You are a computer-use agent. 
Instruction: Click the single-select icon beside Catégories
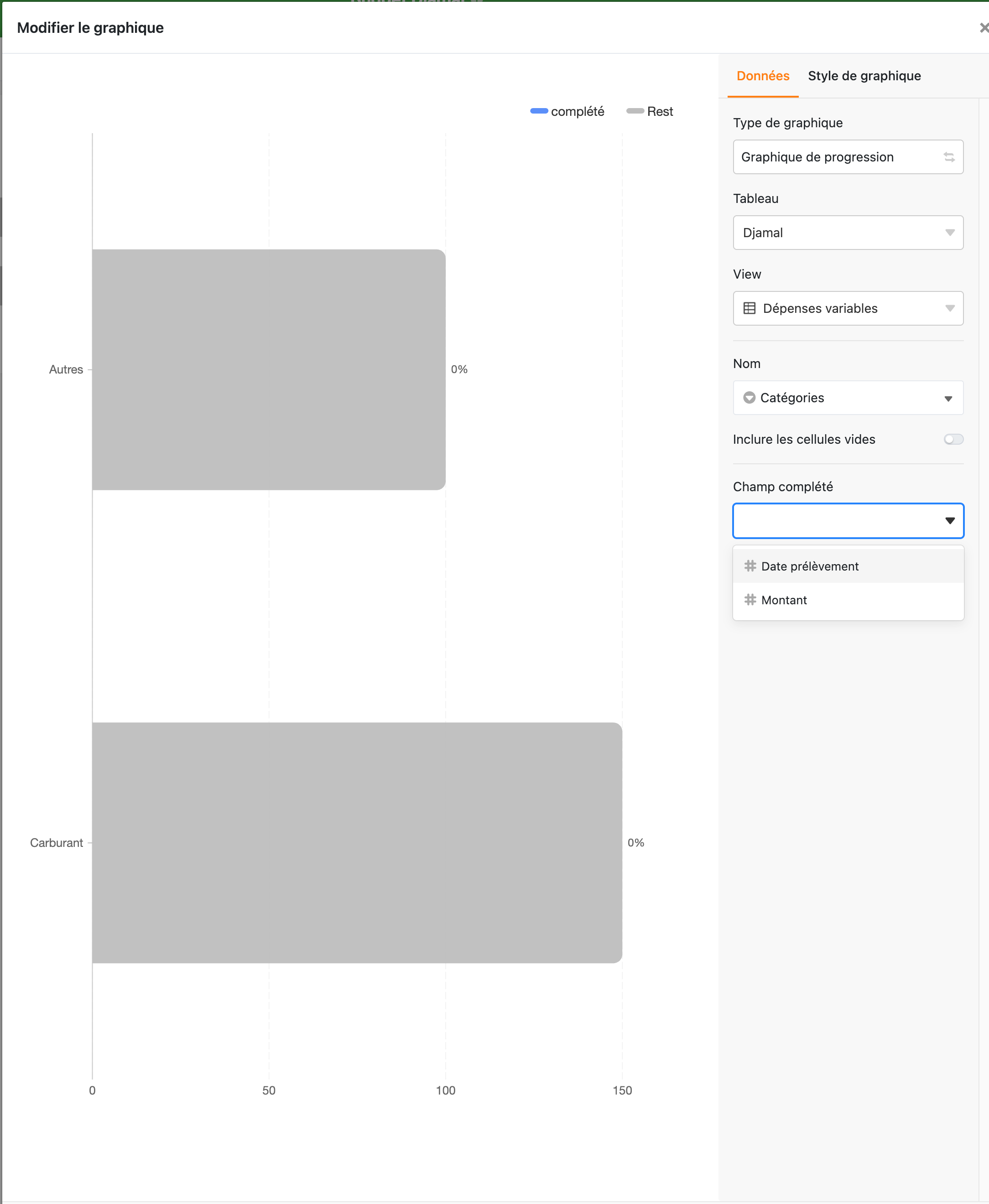point(749,398)
